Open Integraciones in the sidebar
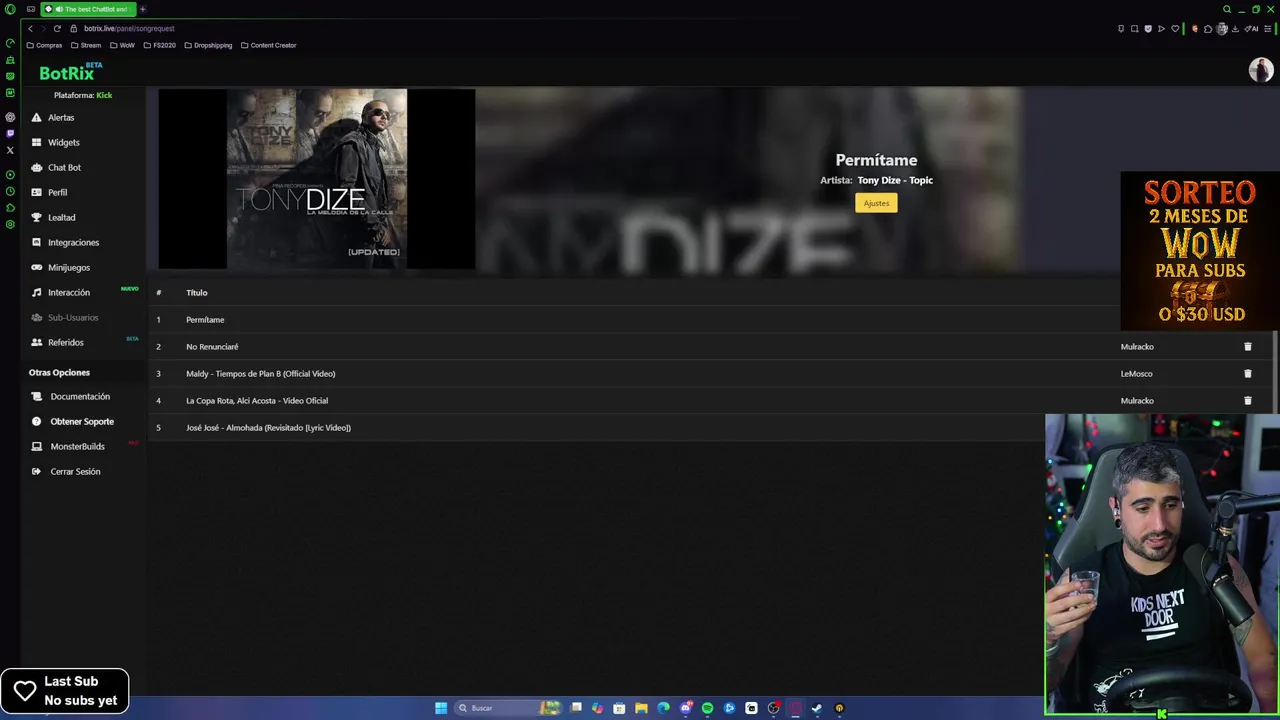This screenshot has width=1280, height=720. coord(73,243)
